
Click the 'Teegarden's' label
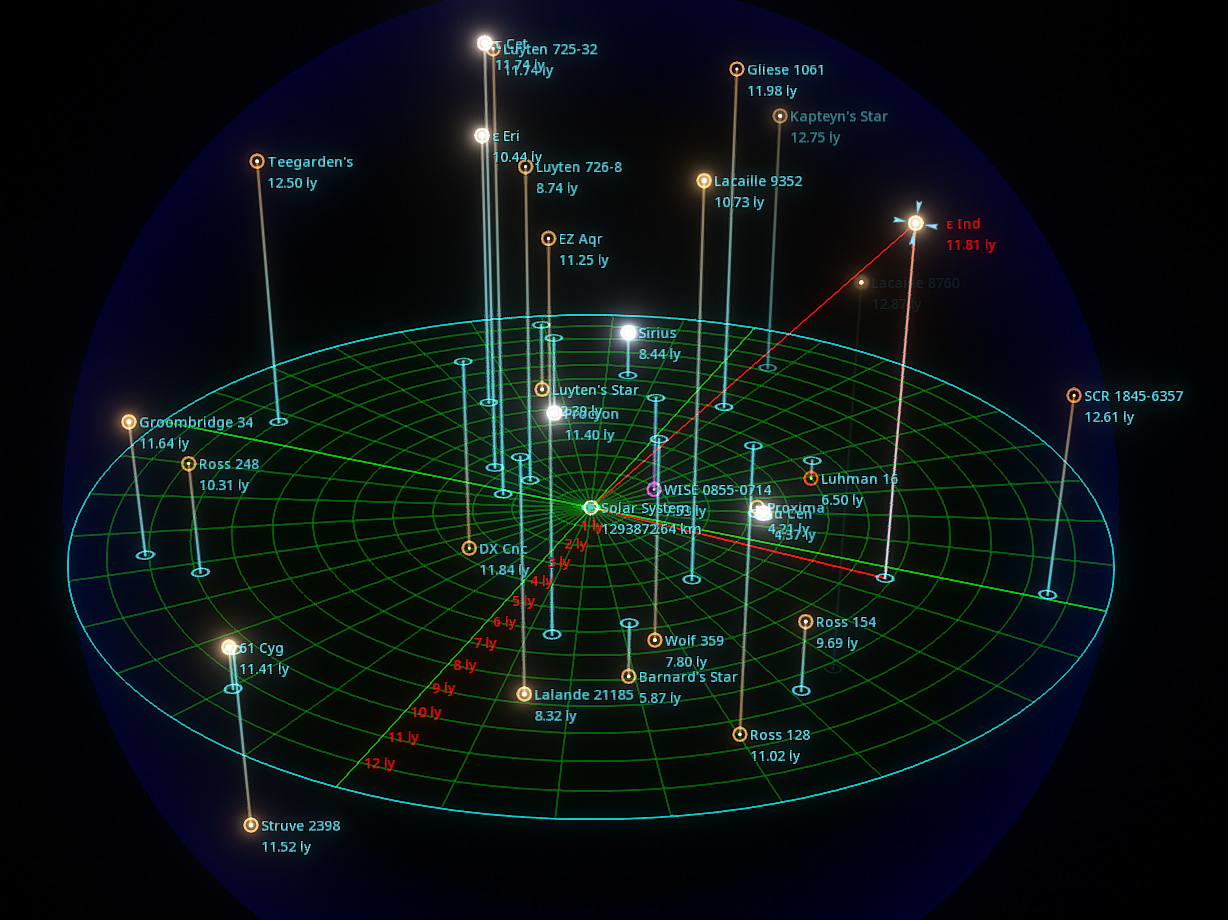(x=311, y=162)
